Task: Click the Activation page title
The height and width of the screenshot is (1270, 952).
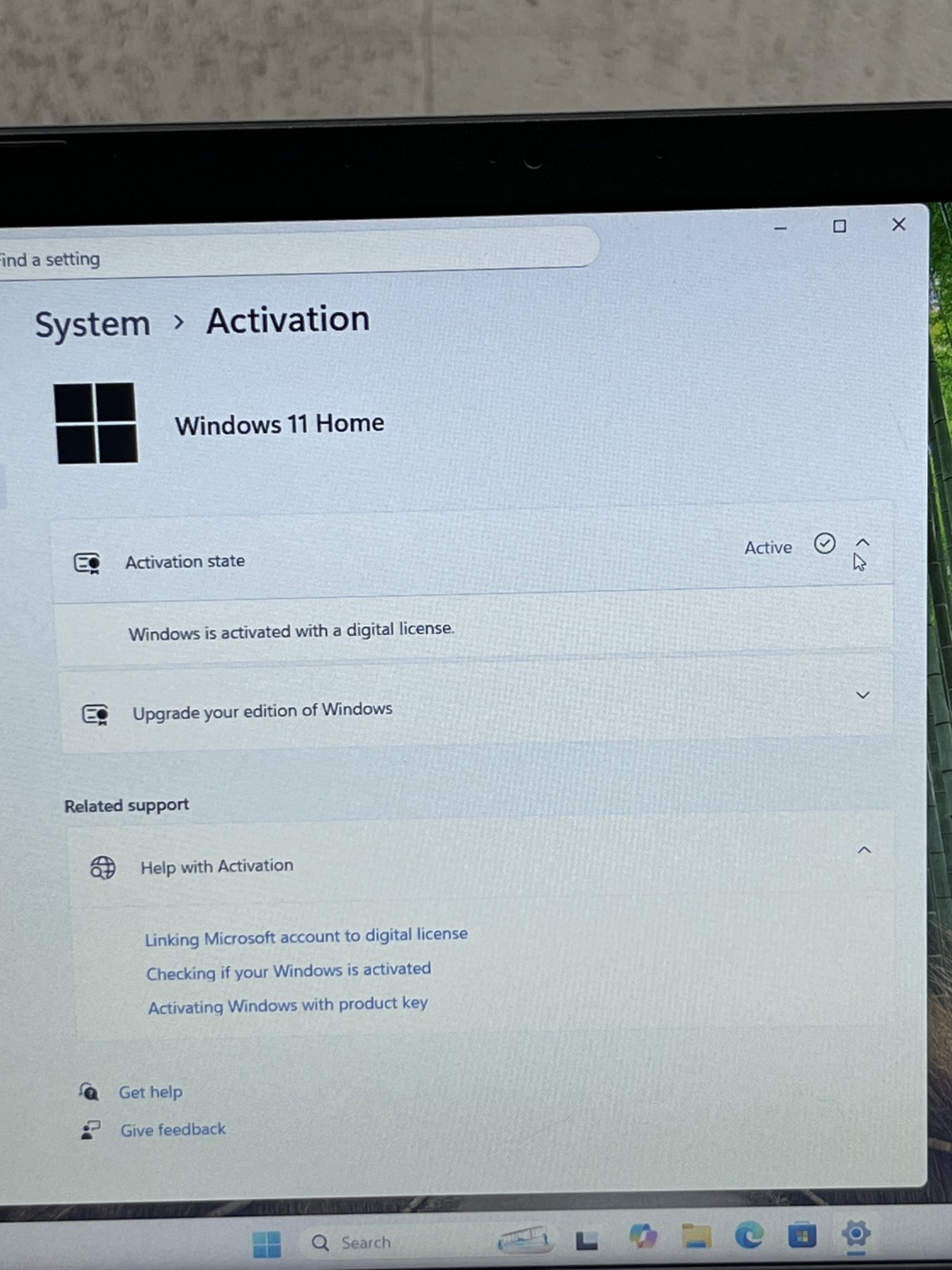Action: click(288, 320)
